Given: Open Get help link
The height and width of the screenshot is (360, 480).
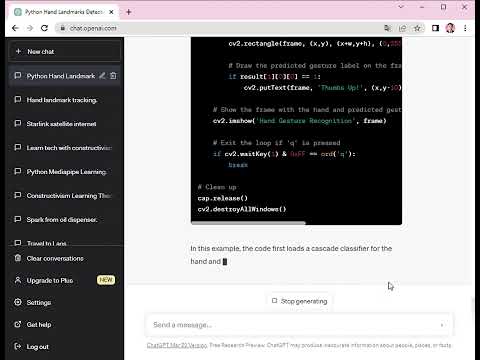Looking at the screenshot, I should [64, 324].
